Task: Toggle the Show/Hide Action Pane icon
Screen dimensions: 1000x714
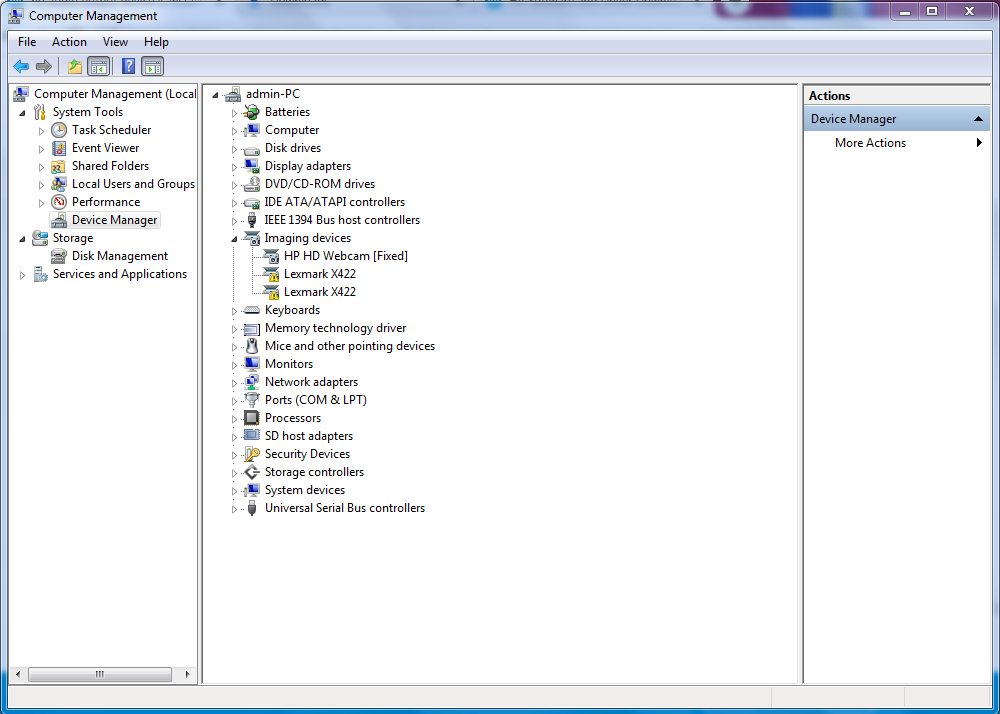Action: pos(152,66)
